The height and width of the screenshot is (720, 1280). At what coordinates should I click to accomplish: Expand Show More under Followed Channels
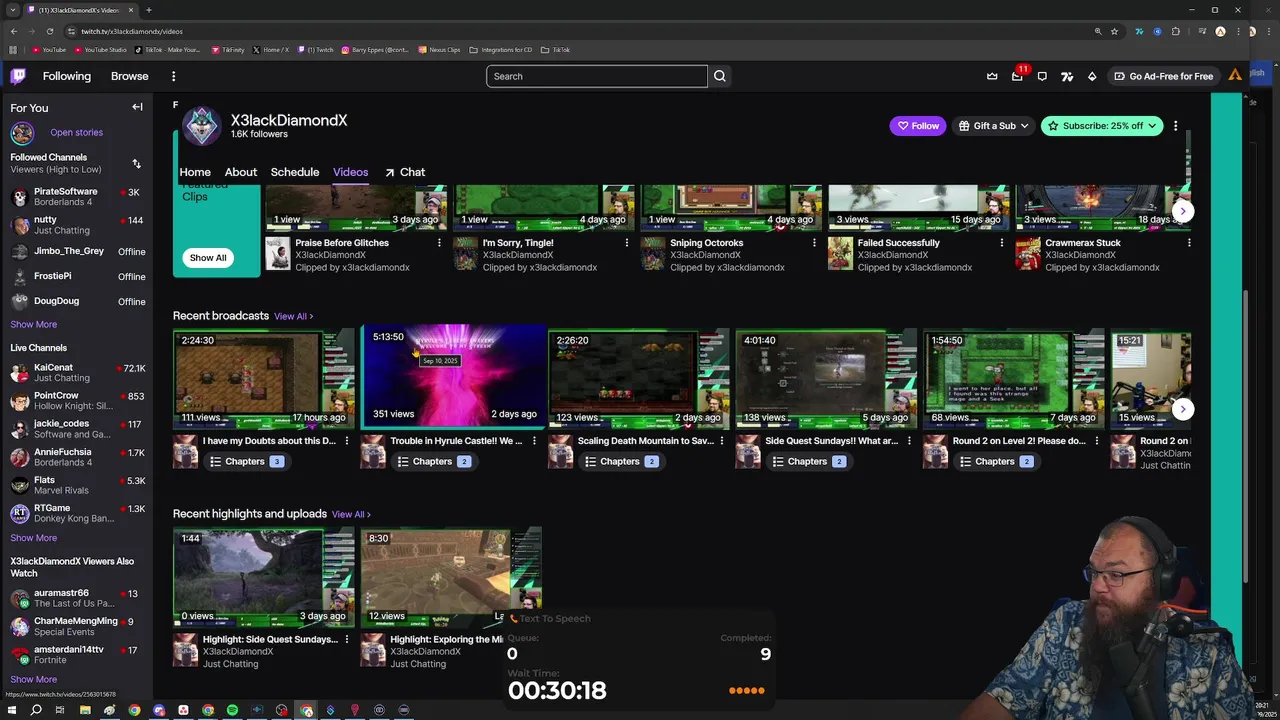coord(33,324)
